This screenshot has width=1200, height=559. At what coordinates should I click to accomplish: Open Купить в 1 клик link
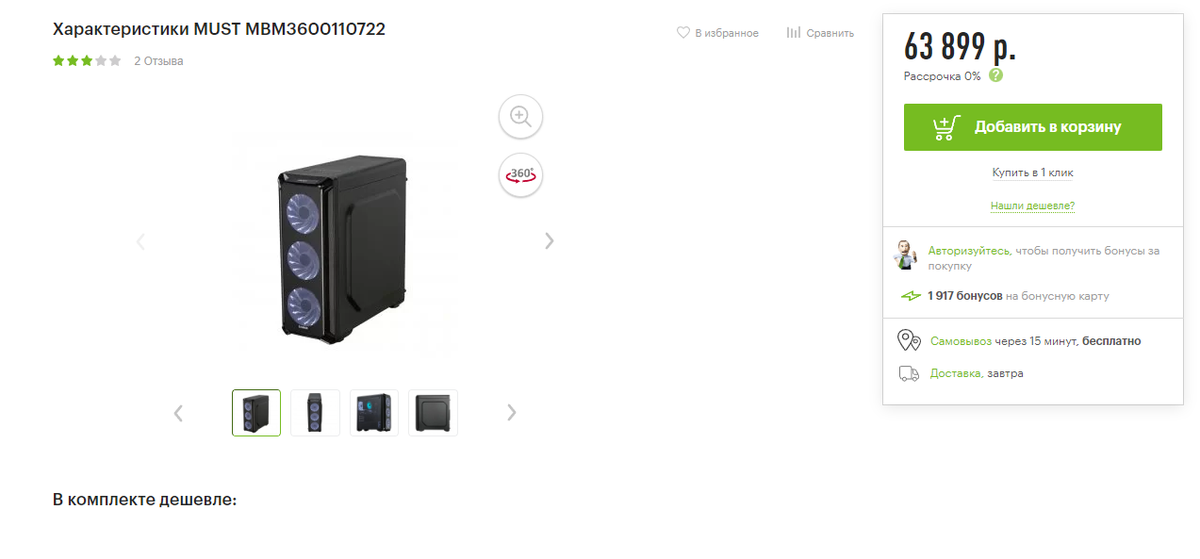1032,173
